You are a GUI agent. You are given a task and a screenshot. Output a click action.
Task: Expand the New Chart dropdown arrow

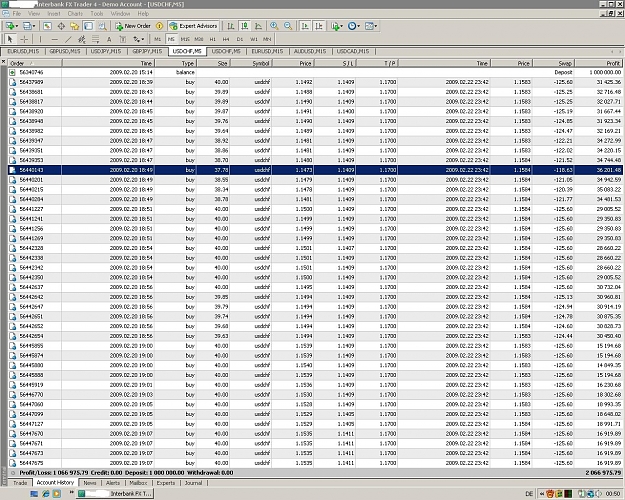pyautogui.click(x=17, y=26)
